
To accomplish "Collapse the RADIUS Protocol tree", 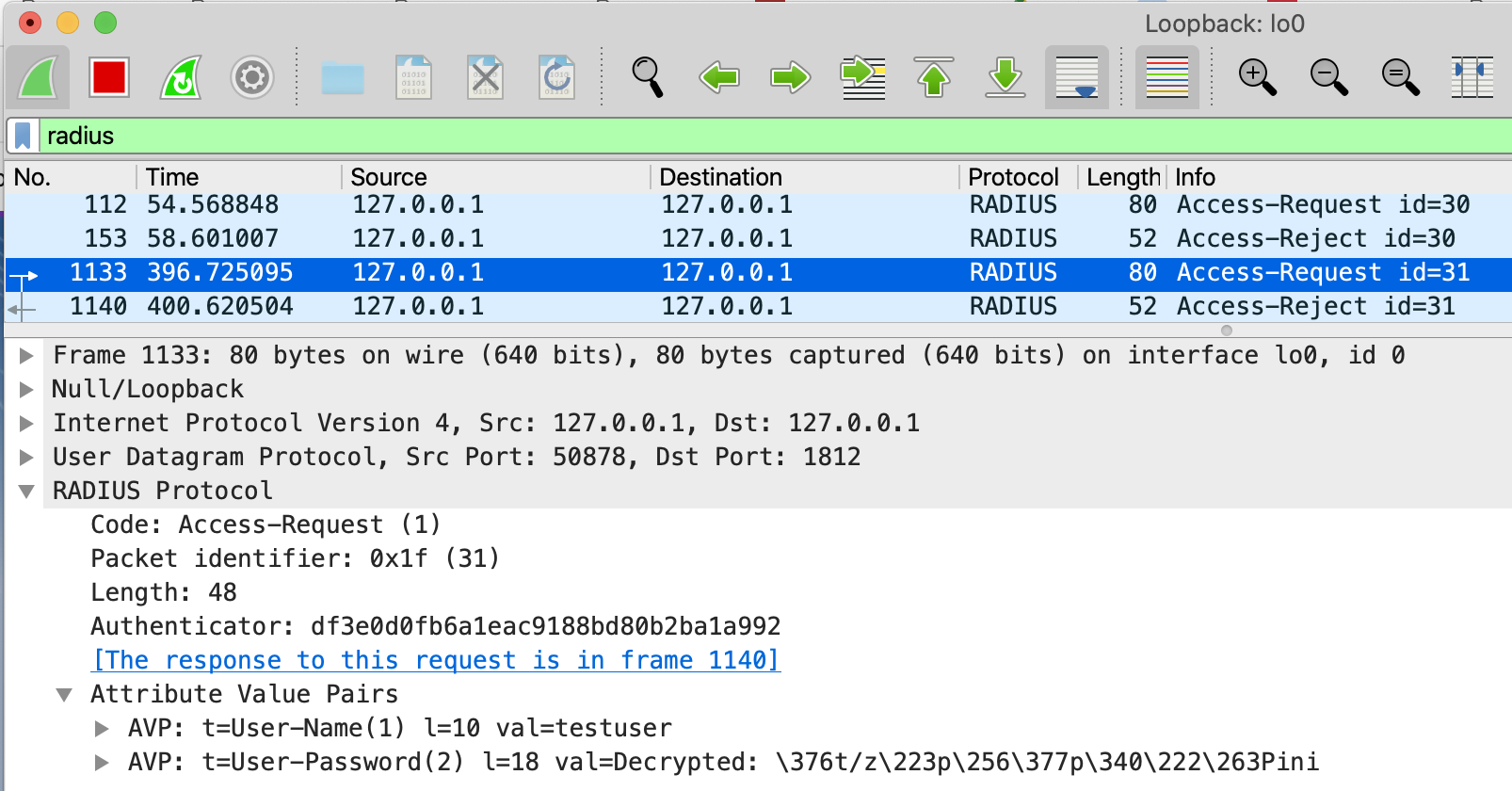I will (x=26, y=492).
